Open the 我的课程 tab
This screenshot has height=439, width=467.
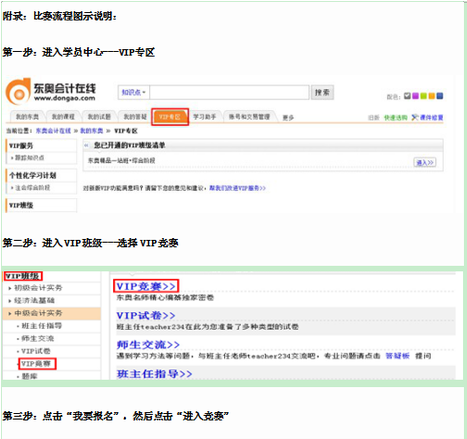point(63,117)
